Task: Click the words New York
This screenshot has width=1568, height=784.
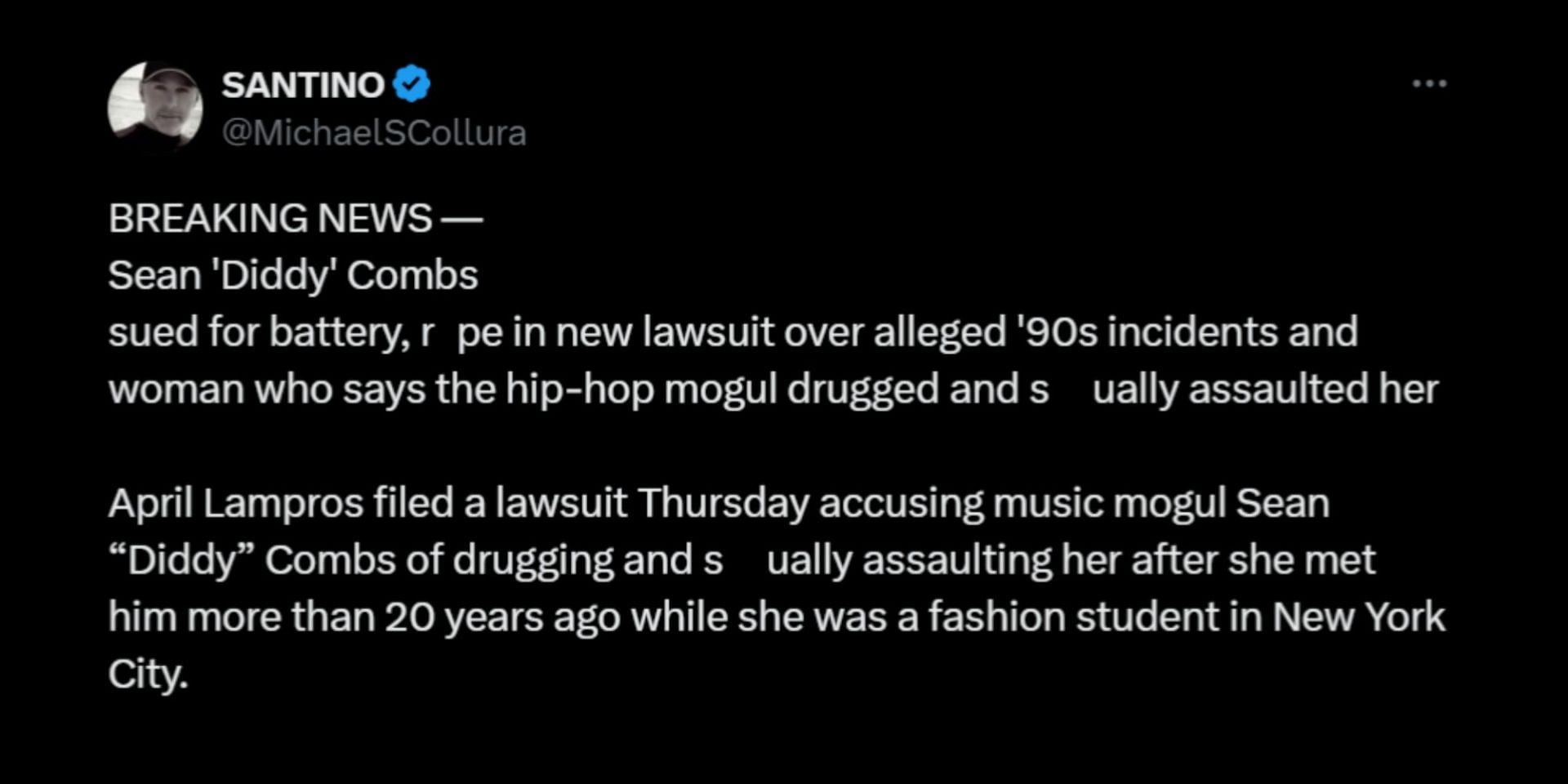Action: click(1359, 617)
